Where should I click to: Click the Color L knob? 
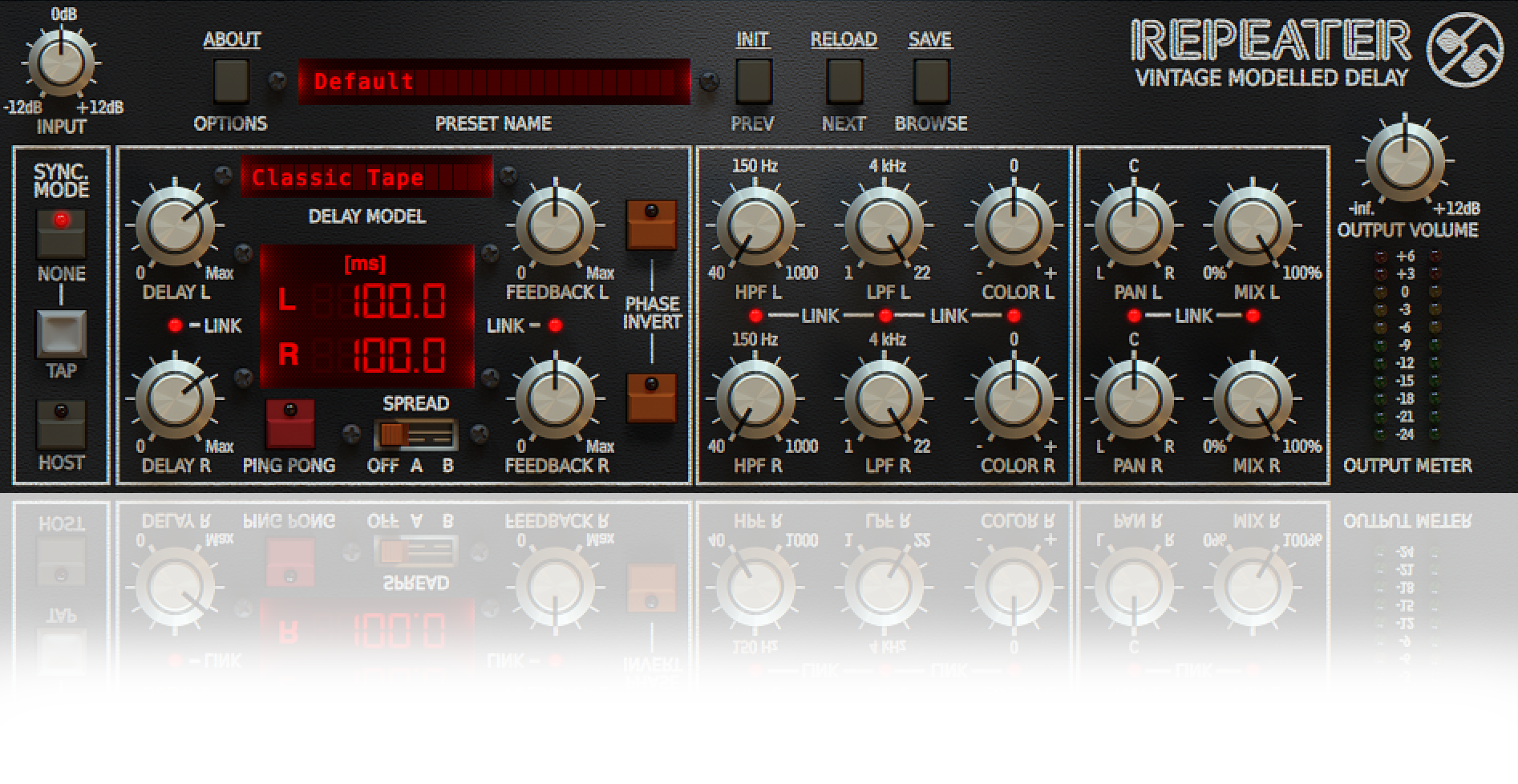click(x=1014, y=226)
